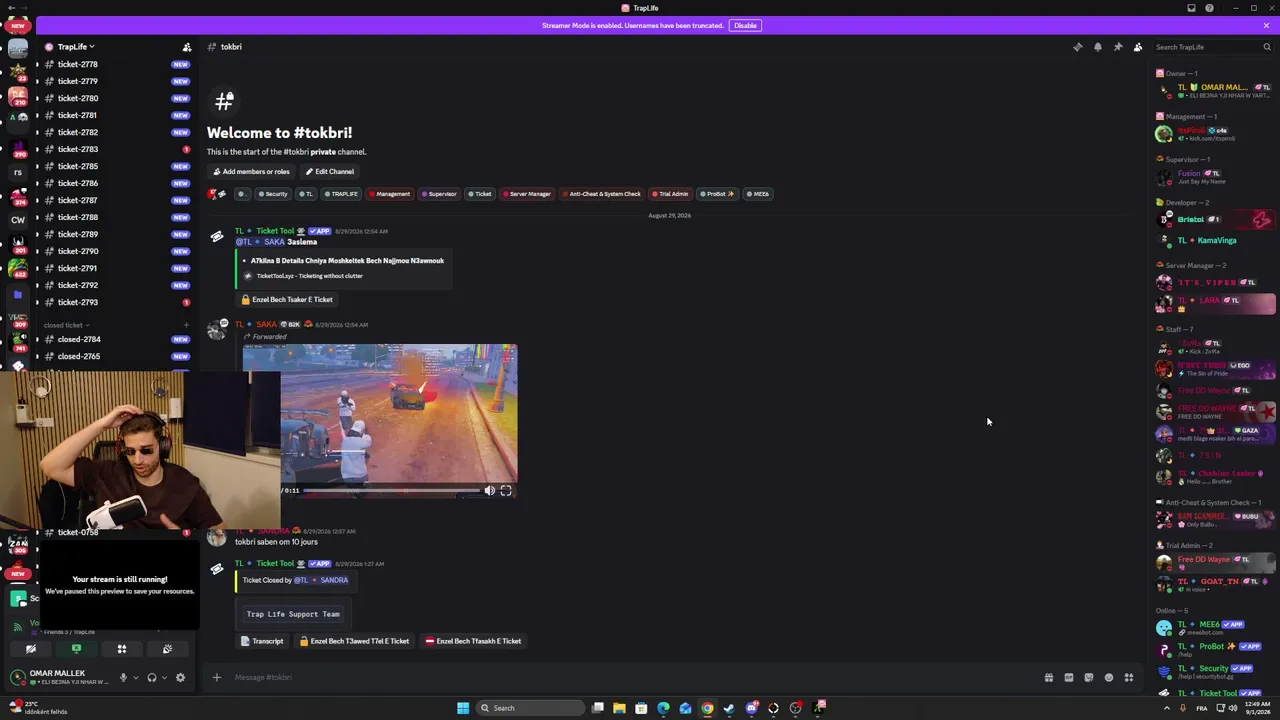
Task: Click the message attachment plus button
Action: coord(216,677)
